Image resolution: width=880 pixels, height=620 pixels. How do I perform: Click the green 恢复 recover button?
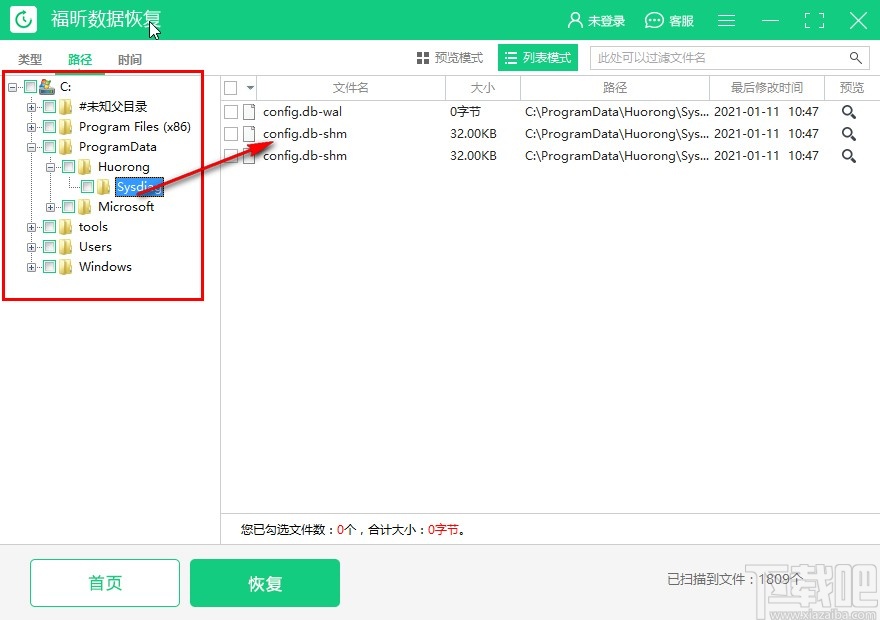click(x=265, y=583)
